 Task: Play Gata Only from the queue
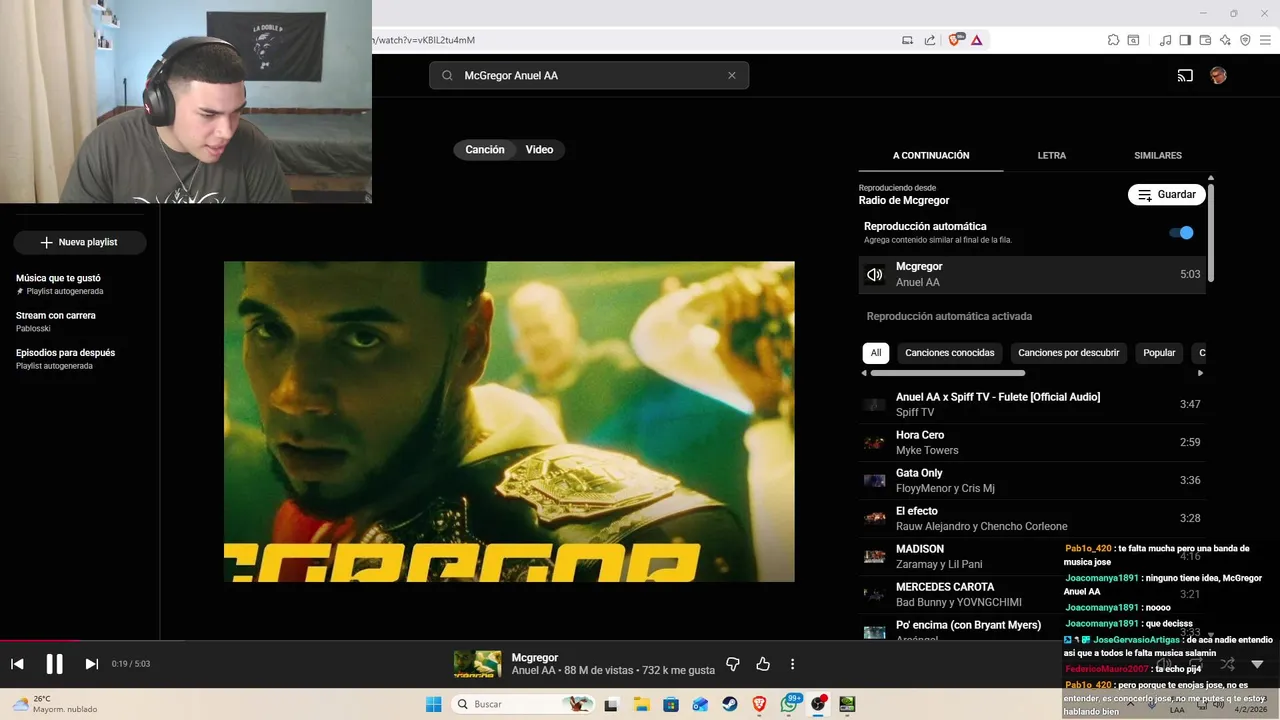click(x=1032, y=480)
